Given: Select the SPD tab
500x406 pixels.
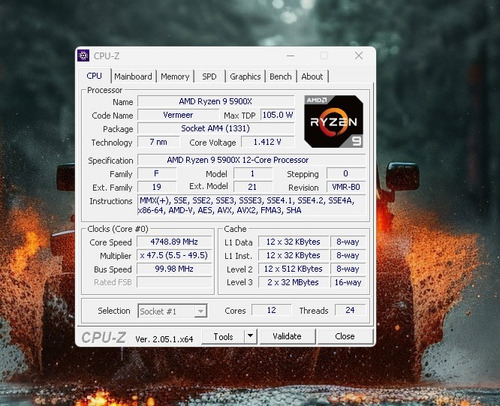Looking at the screenshot, I should point(209,77).
